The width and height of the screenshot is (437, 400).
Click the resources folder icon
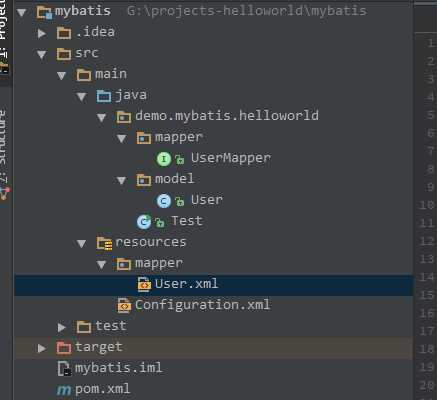104,243
